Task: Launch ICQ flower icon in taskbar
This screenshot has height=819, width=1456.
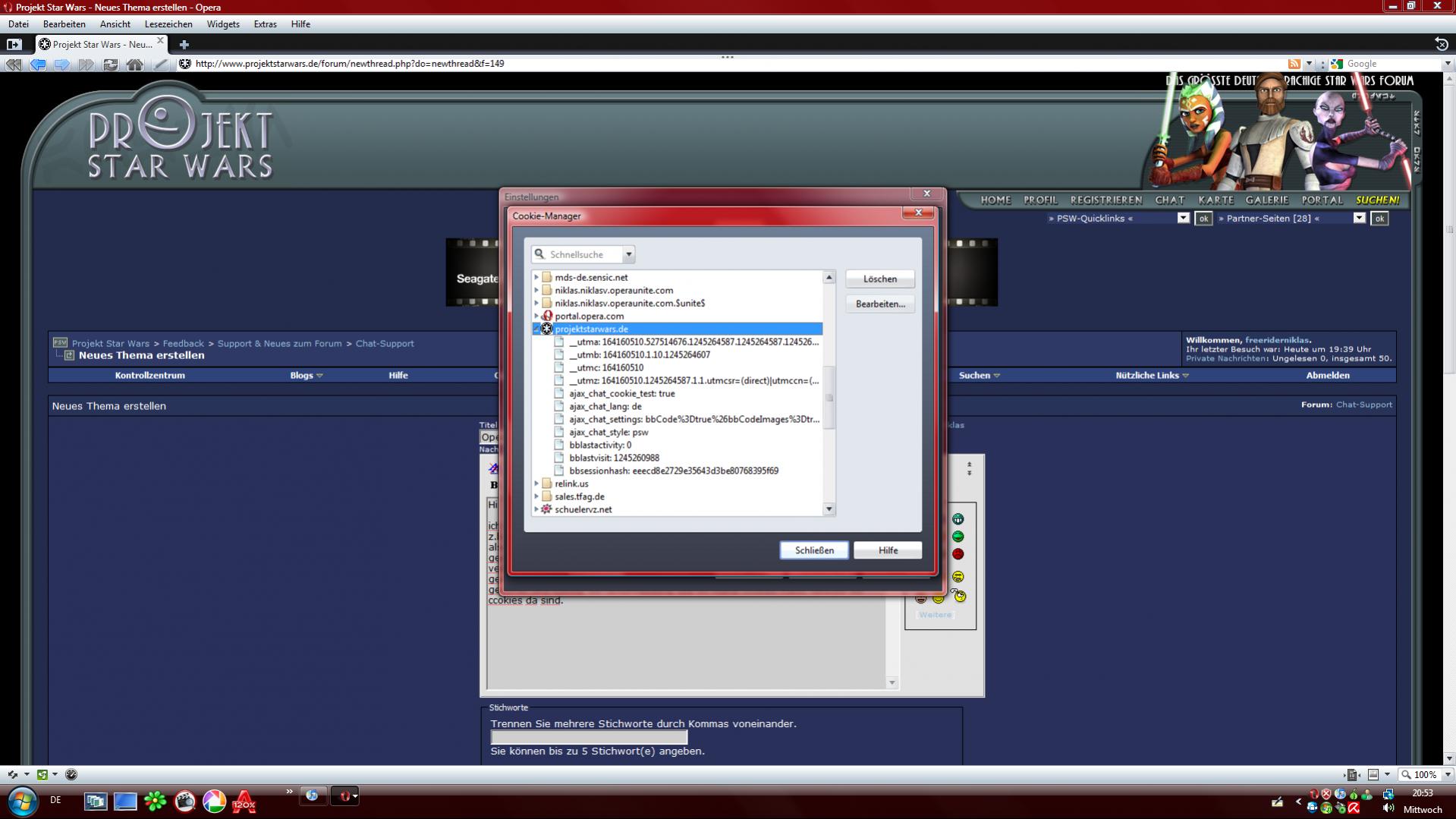Action: click(x=156, y=801)
